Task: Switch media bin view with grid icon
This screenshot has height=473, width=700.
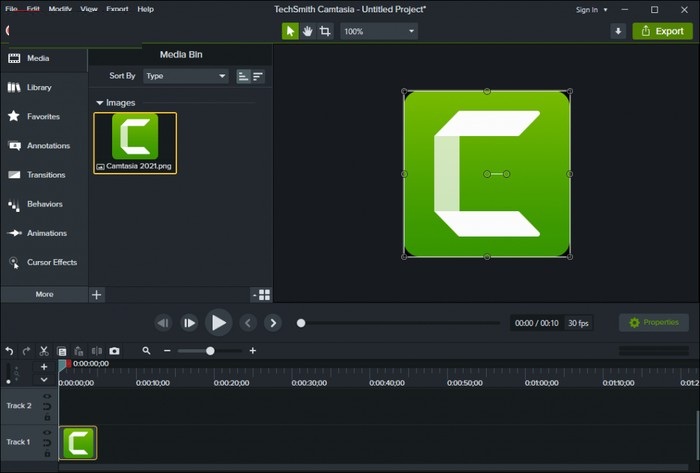Action: pyautogui.click(x=264, y=295)
